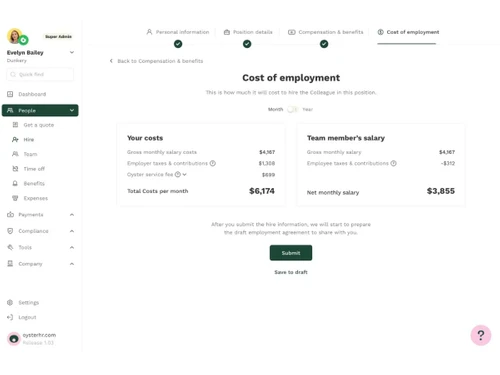Viewport: 500px width, 375px height.
Task: Open the Hire link in sidebar
Action: [29, 139]
